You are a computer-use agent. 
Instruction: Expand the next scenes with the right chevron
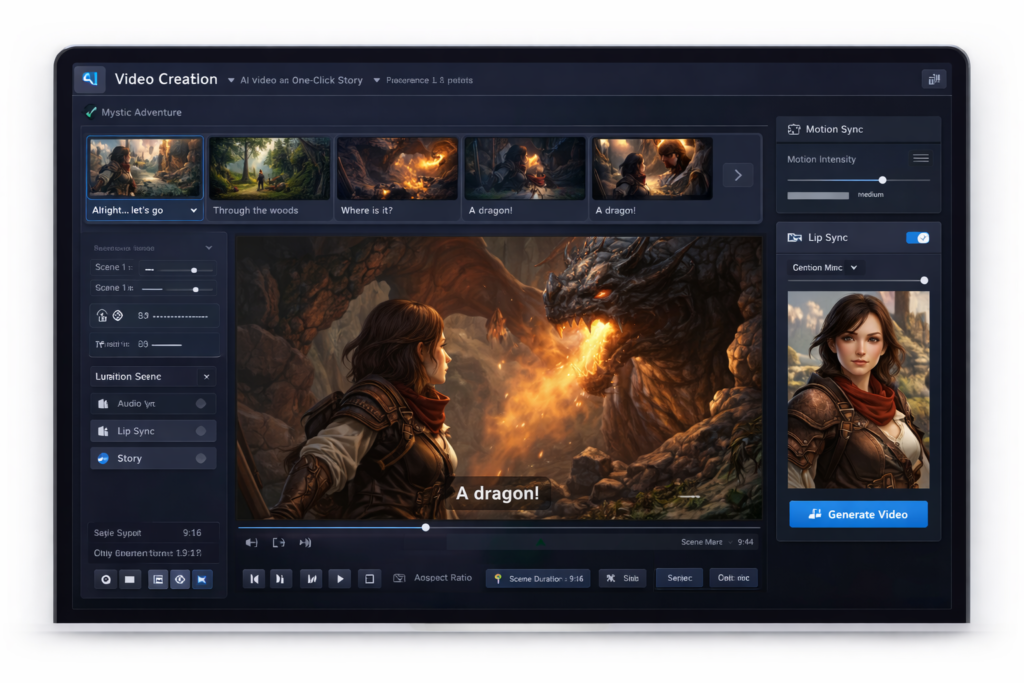click(737, 174)
